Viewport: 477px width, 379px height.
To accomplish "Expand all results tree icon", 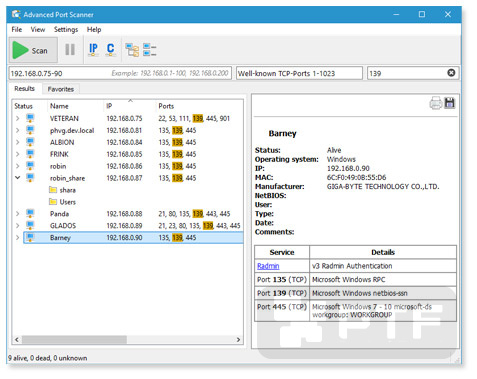I will 132,50.
